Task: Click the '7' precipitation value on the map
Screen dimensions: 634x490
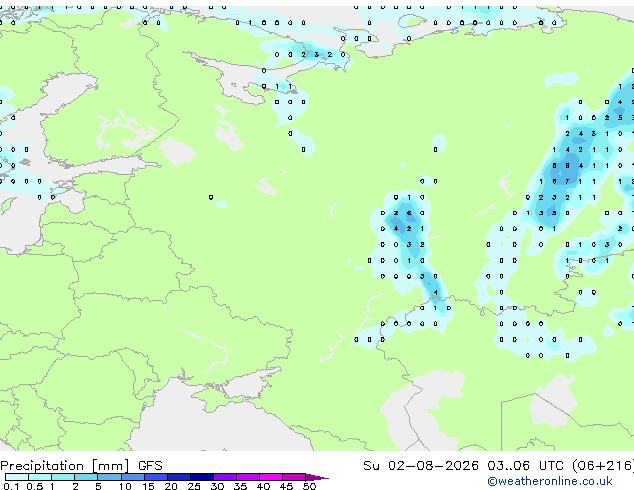Action: click(567, 181)
